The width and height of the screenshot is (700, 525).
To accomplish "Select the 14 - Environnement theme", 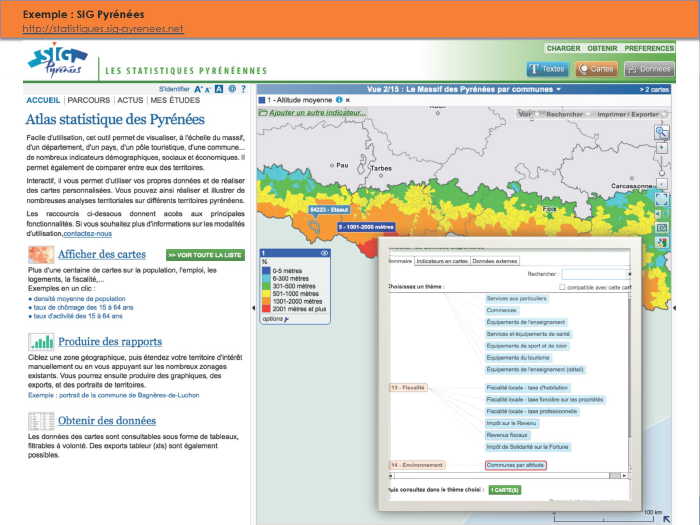I will pyautogui.click(x=417, y=465).
